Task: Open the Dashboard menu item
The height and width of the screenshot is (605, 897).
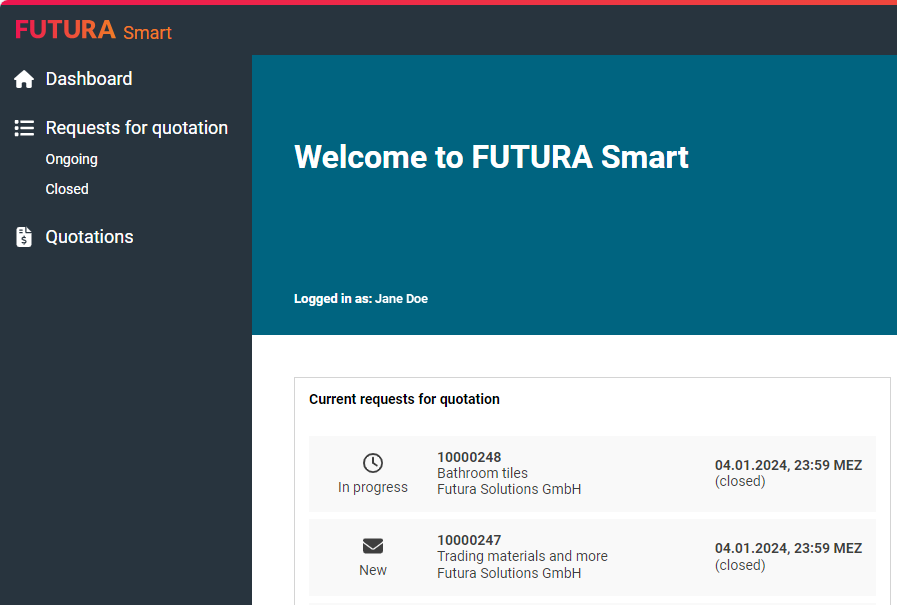Action: pos(89,79)
